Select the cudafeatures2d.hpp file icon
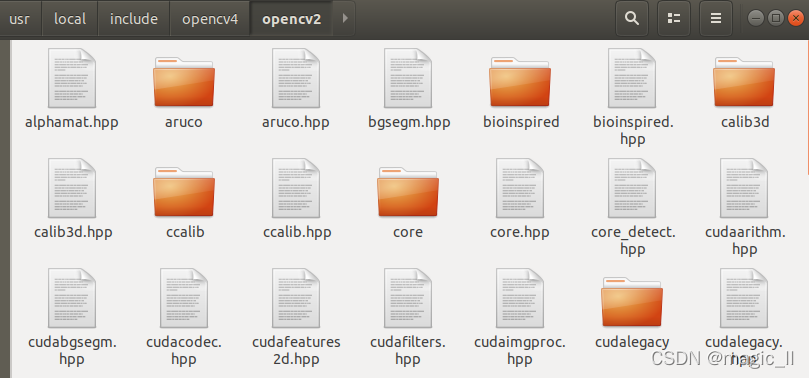This screenshot has height=378, width=809. (x=296, y=298)
